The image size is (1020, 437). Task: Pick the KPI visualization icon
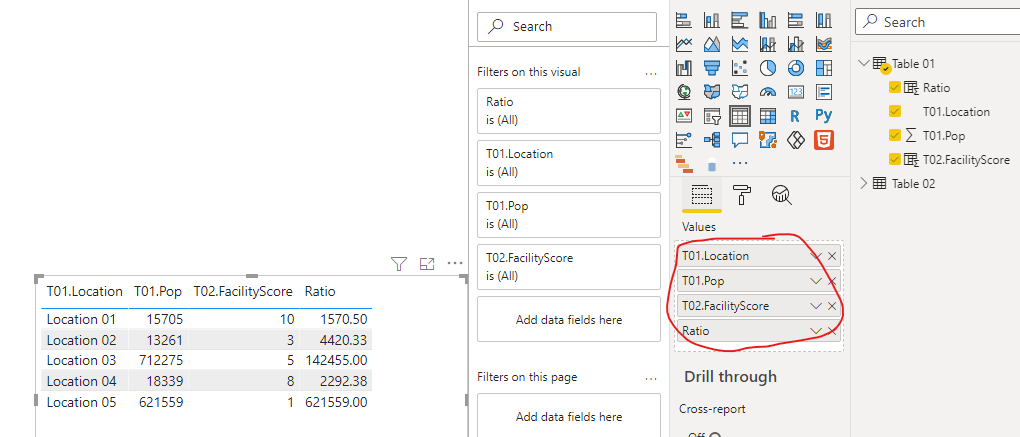tap(684, 116)
